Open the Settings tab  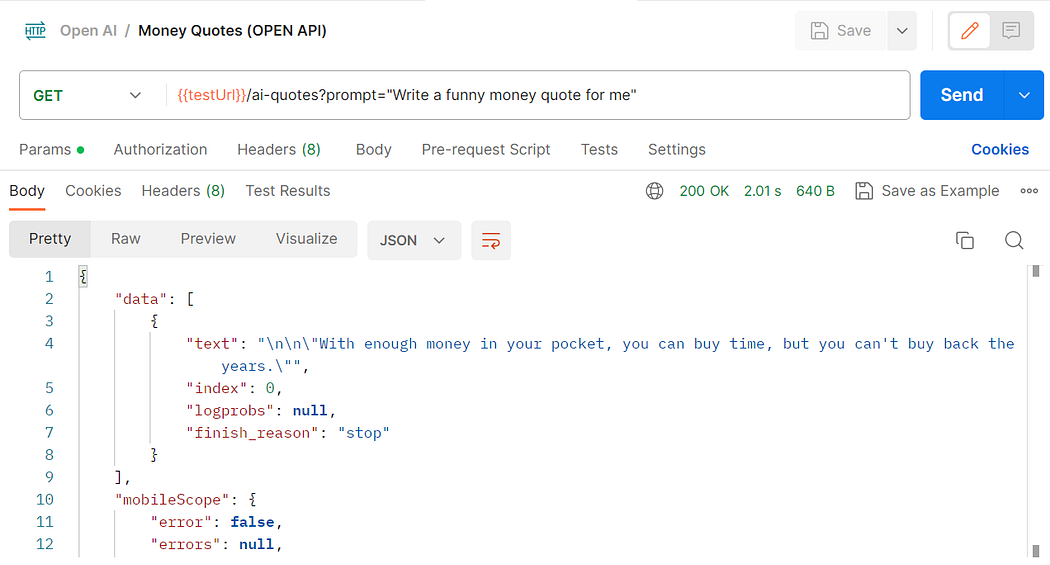(676, 149)
